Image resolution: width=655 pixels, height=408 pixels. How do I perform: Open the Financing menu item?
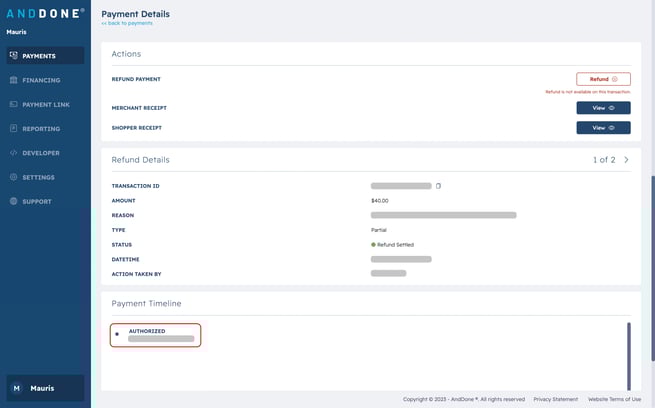tap(41, 80)
